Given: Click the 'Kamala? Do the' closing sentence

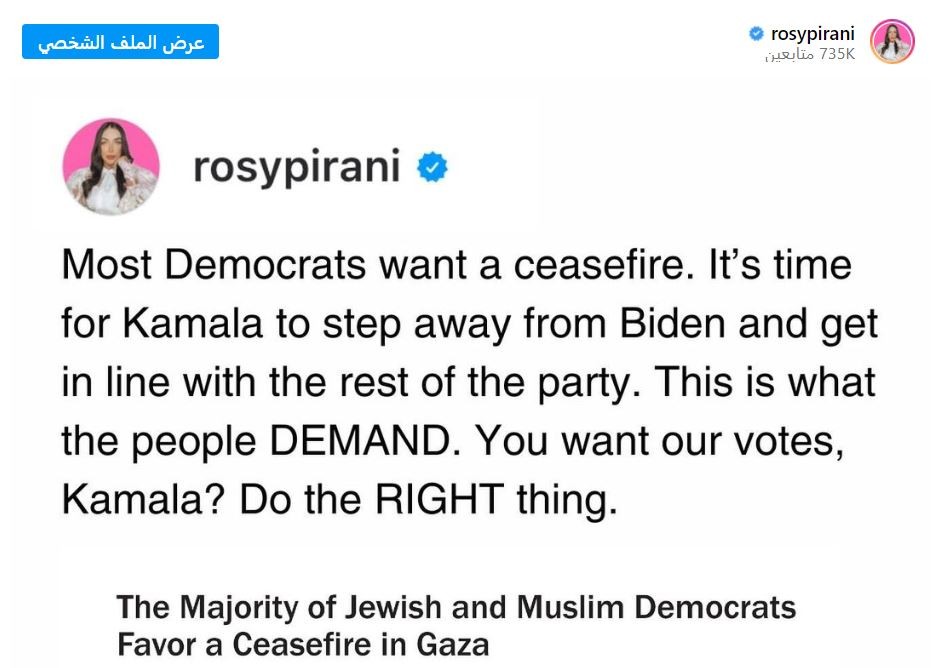Looking at the screenshot, I should tap(340, 499).
